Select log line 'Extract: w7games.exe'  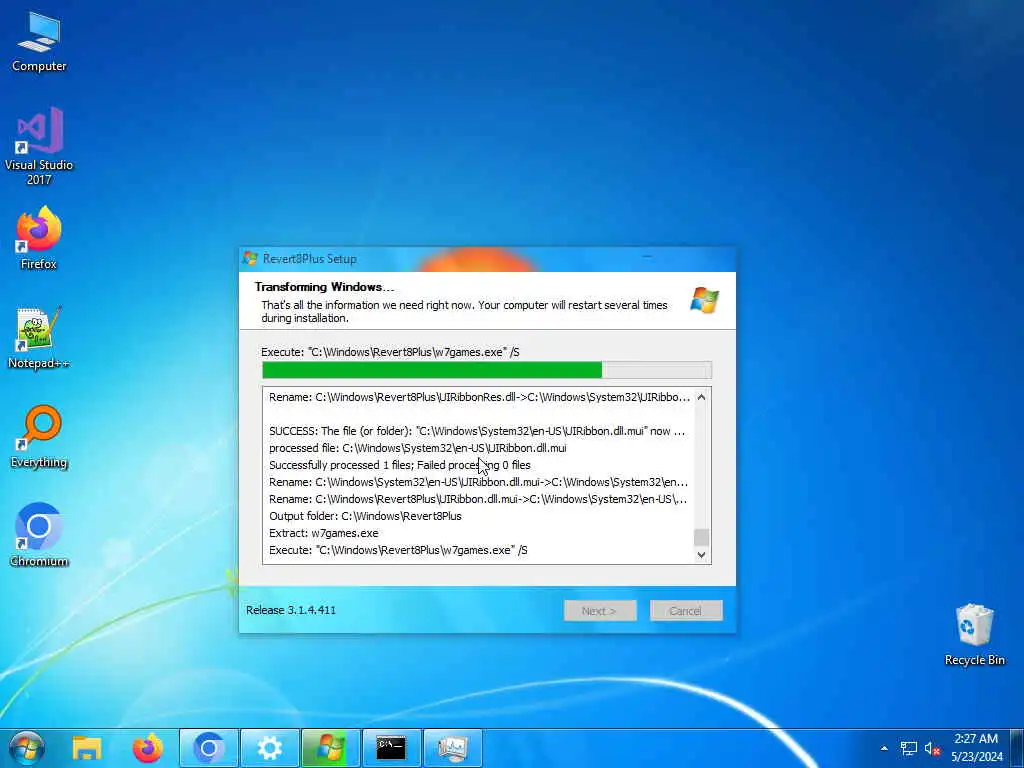point(323,533)
